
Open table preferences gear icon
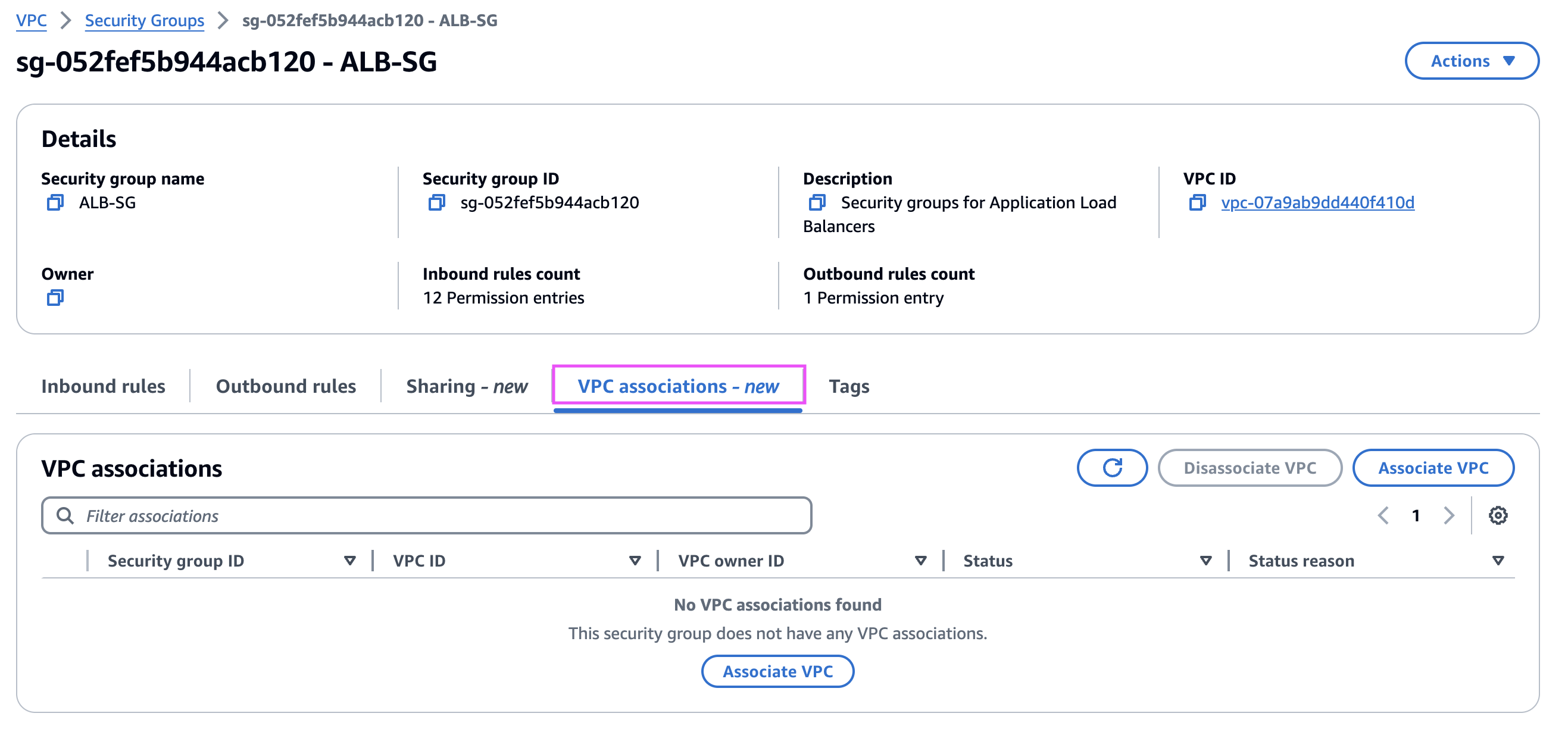coord(1497,516)
